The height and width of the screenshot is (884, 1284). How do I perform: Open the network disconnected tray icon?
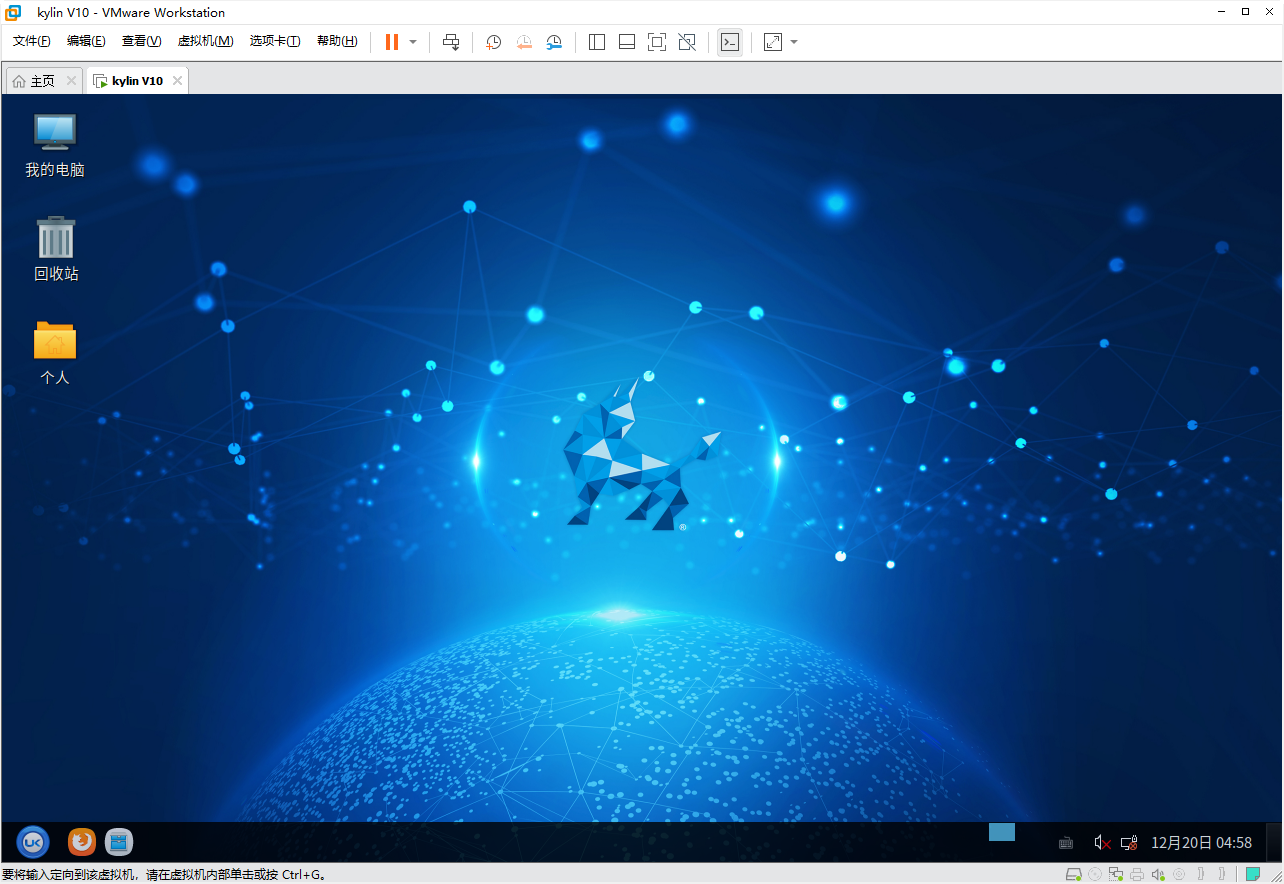[x=1129, y=843]
